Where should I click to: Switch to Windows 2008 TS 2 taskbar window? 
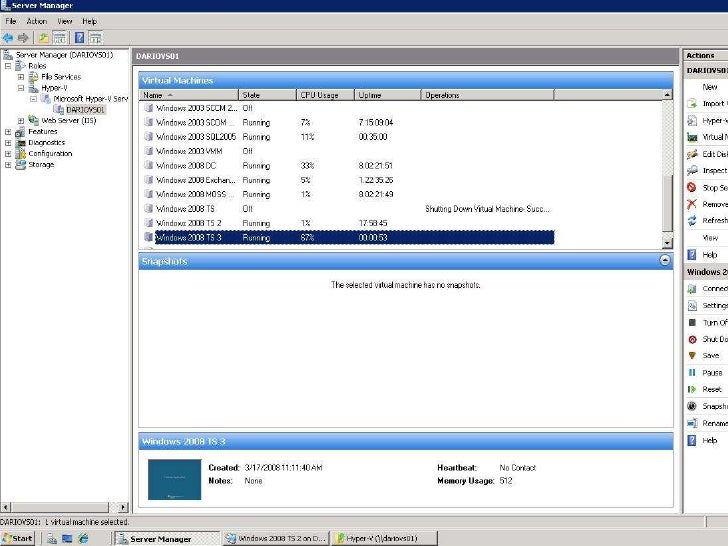(276, 539)
